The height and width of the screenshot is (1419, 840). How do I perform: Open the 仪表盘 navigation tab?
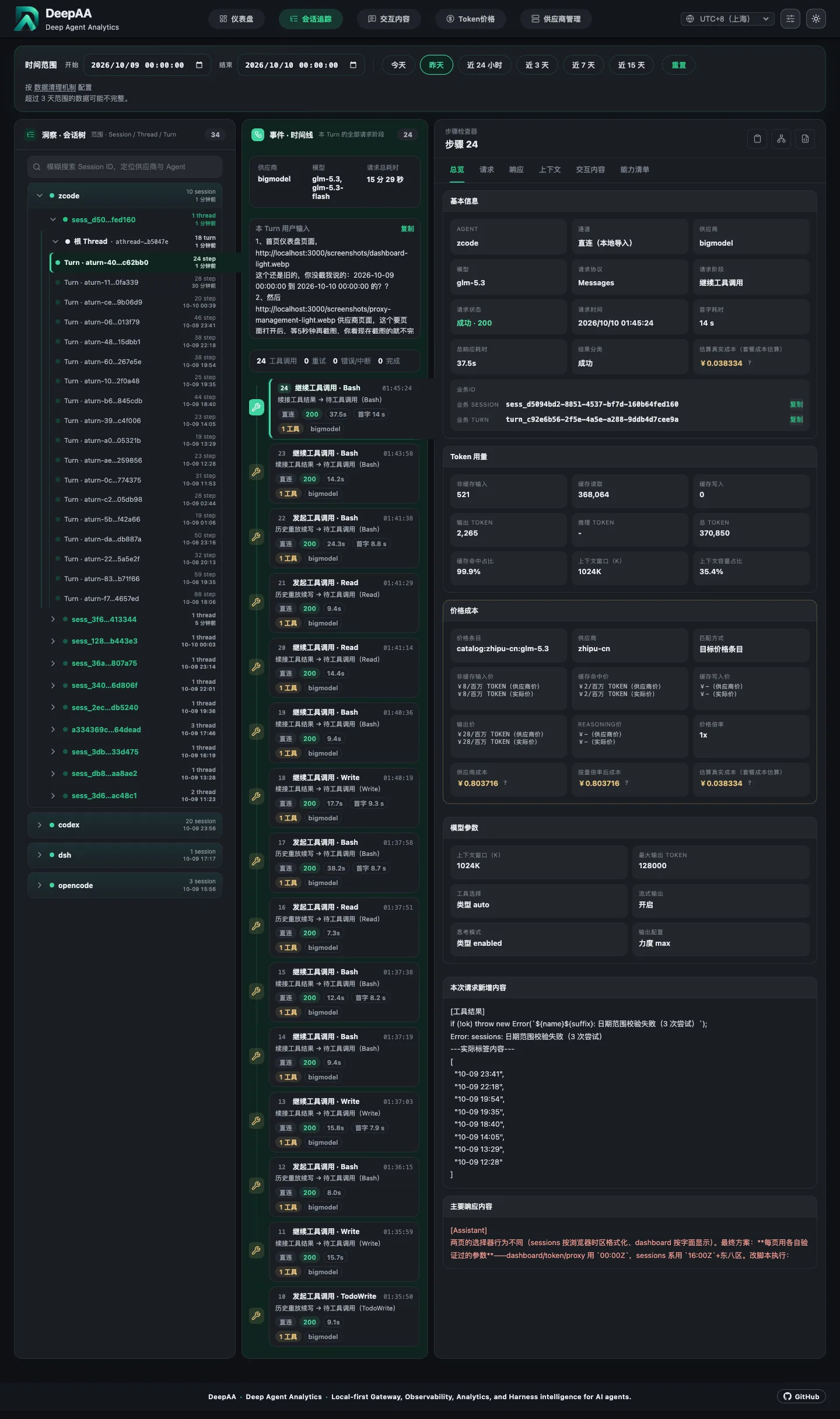click(x=236, y=19)
